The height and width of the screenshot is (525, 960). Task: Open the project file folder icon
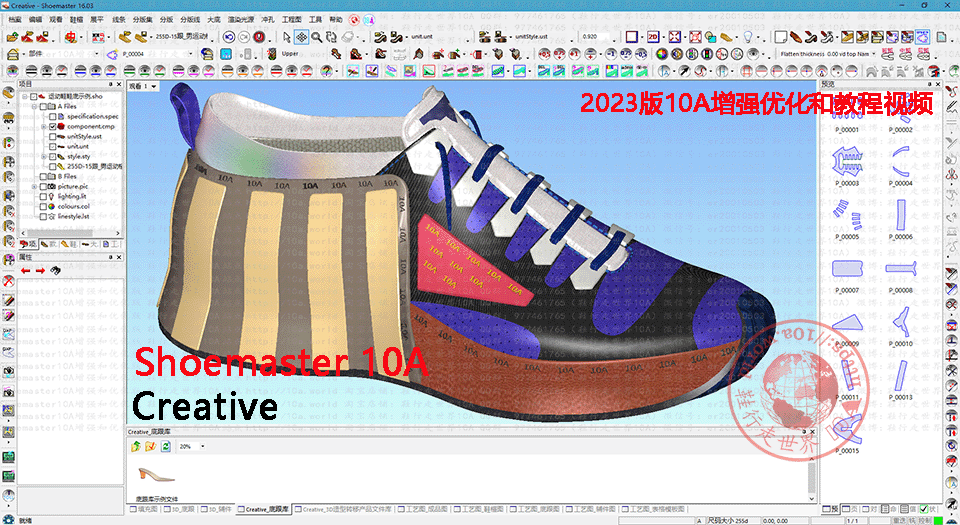pos(12,37)
